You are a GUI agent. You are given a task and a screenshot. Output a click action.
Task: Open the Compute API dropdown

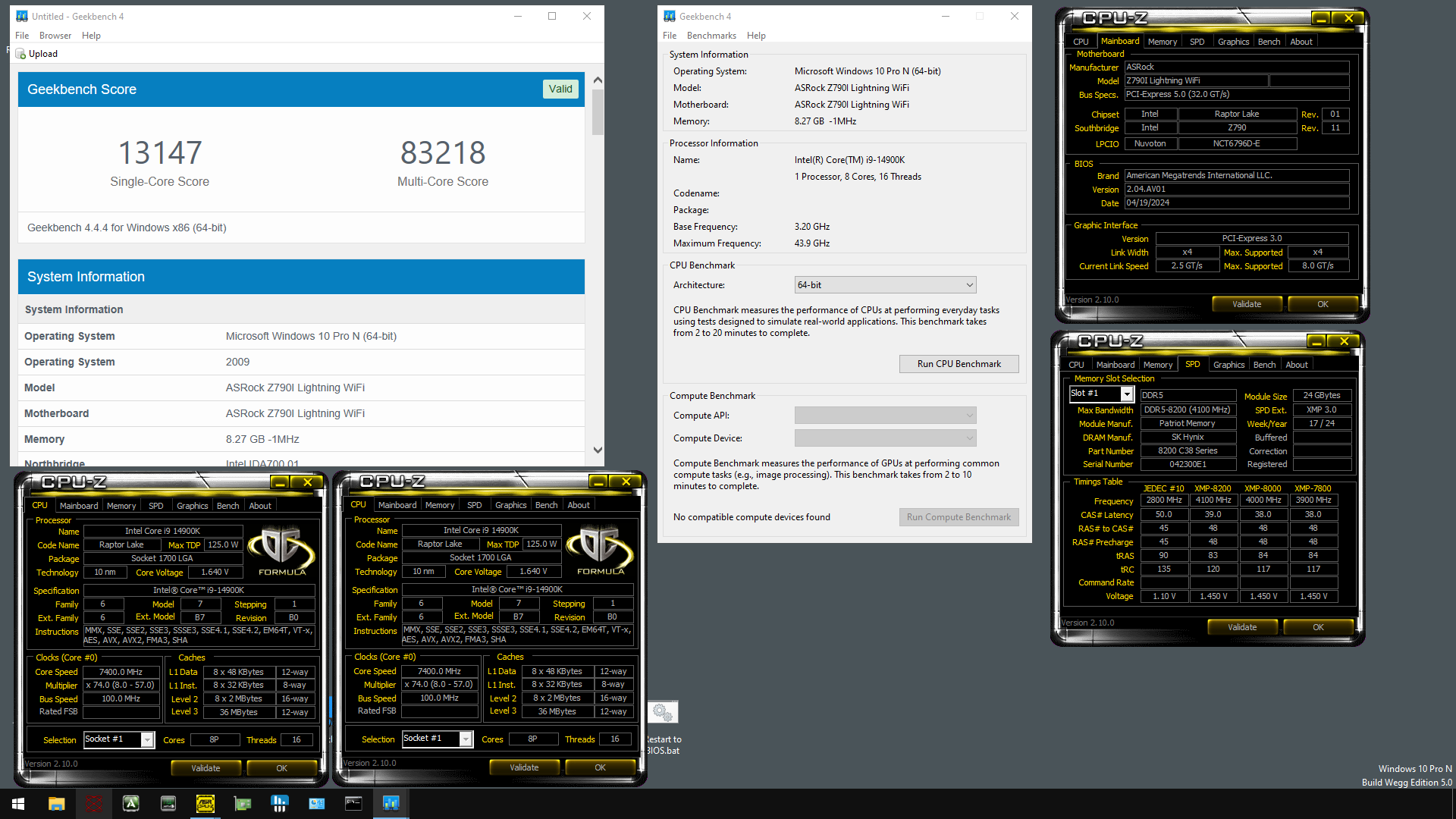pyautogui.click(x=885, y=416)
